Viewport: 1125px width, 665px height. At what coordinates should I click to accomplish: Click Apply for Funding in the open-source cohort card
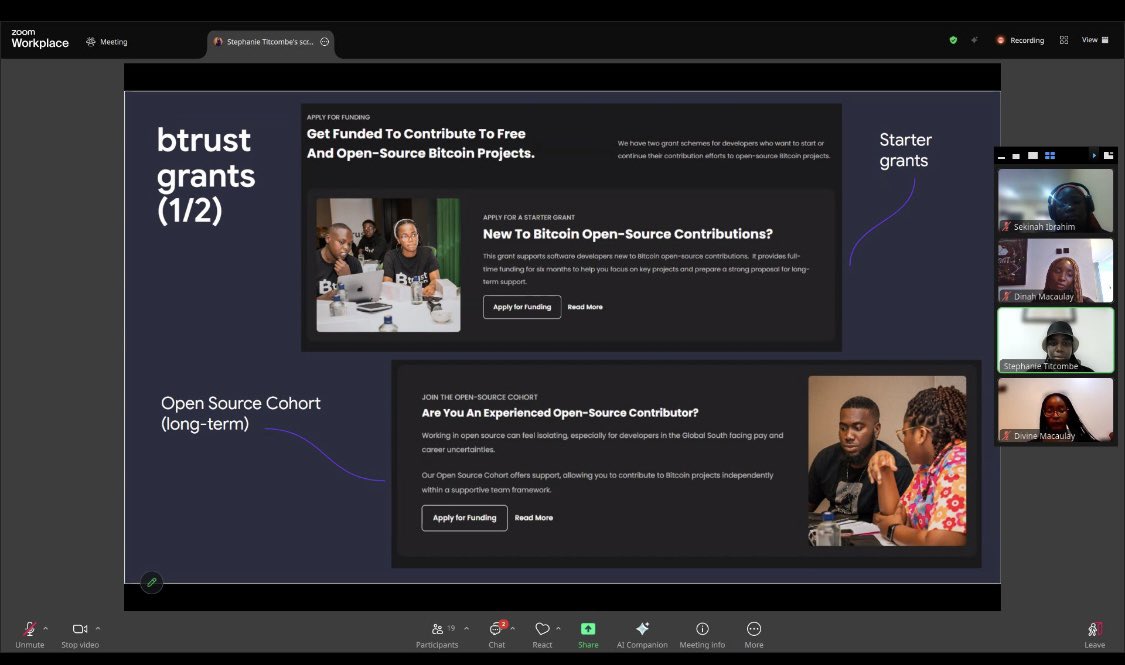pyautogui.click(x=464, y=517)
